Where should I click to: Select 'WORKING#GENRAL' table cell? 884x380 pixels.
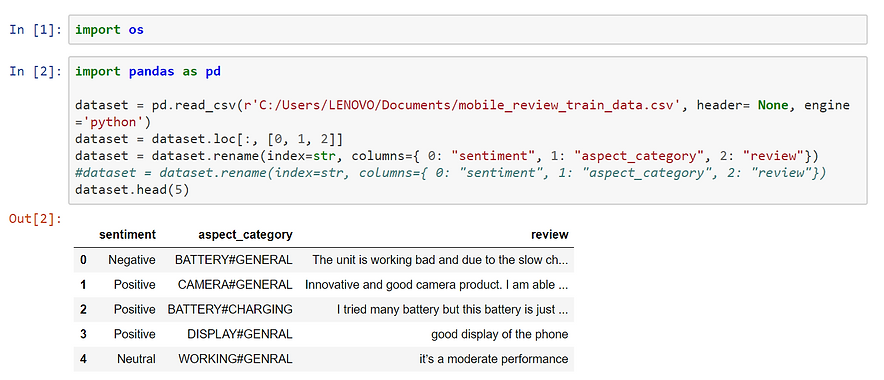[236, 359]
